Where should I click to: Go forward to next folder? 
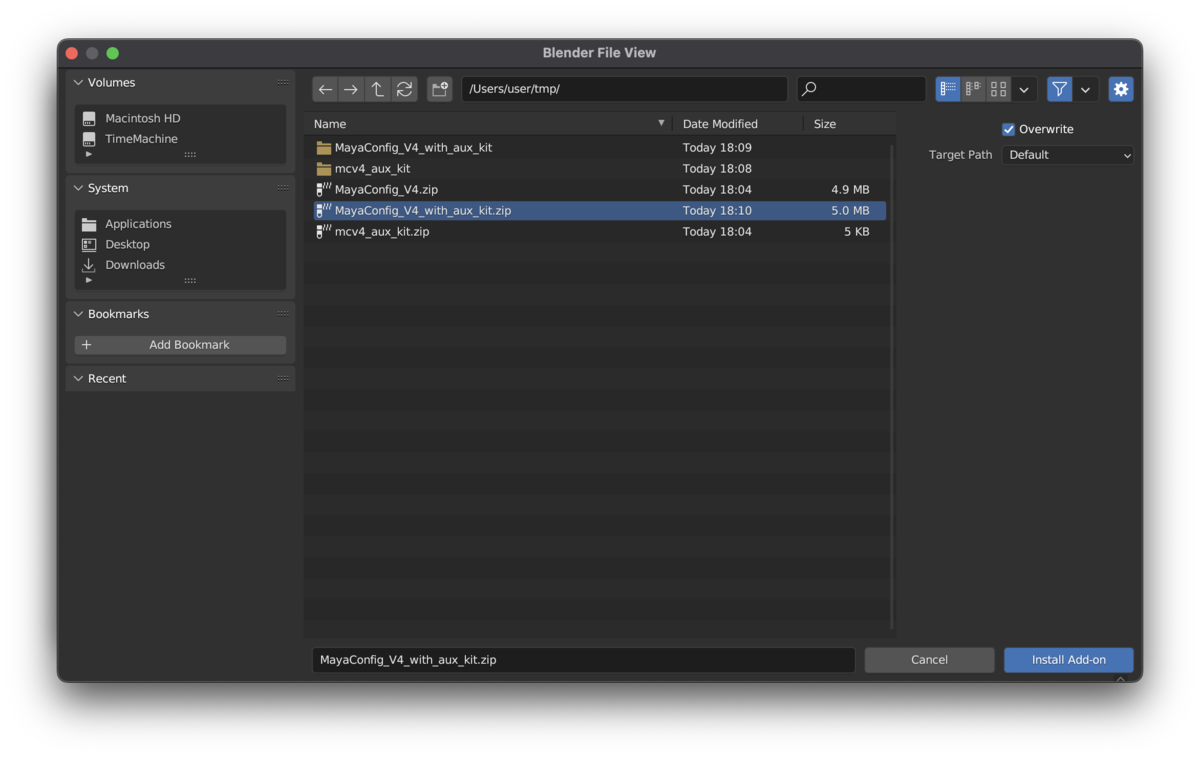click(351, 89)
